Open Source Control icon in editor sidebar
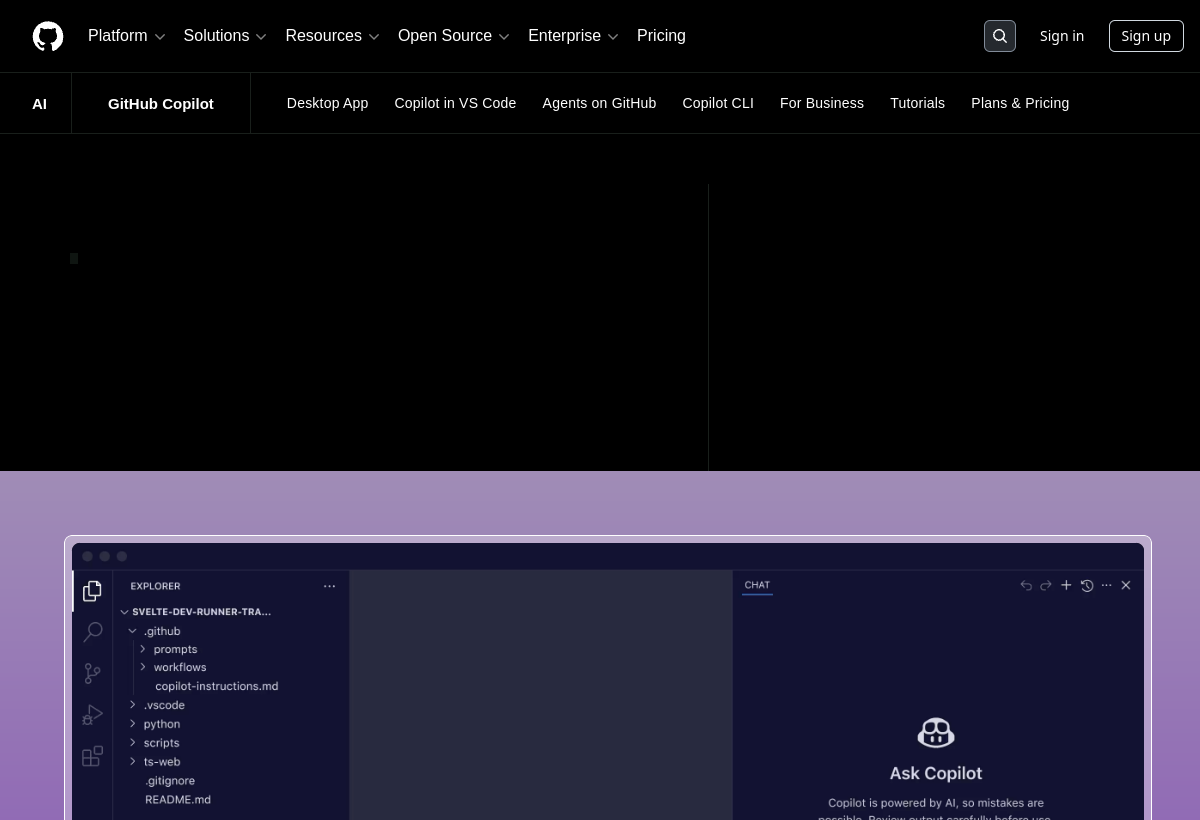This screenshot has width=1200, height=820. pos(92,674)
